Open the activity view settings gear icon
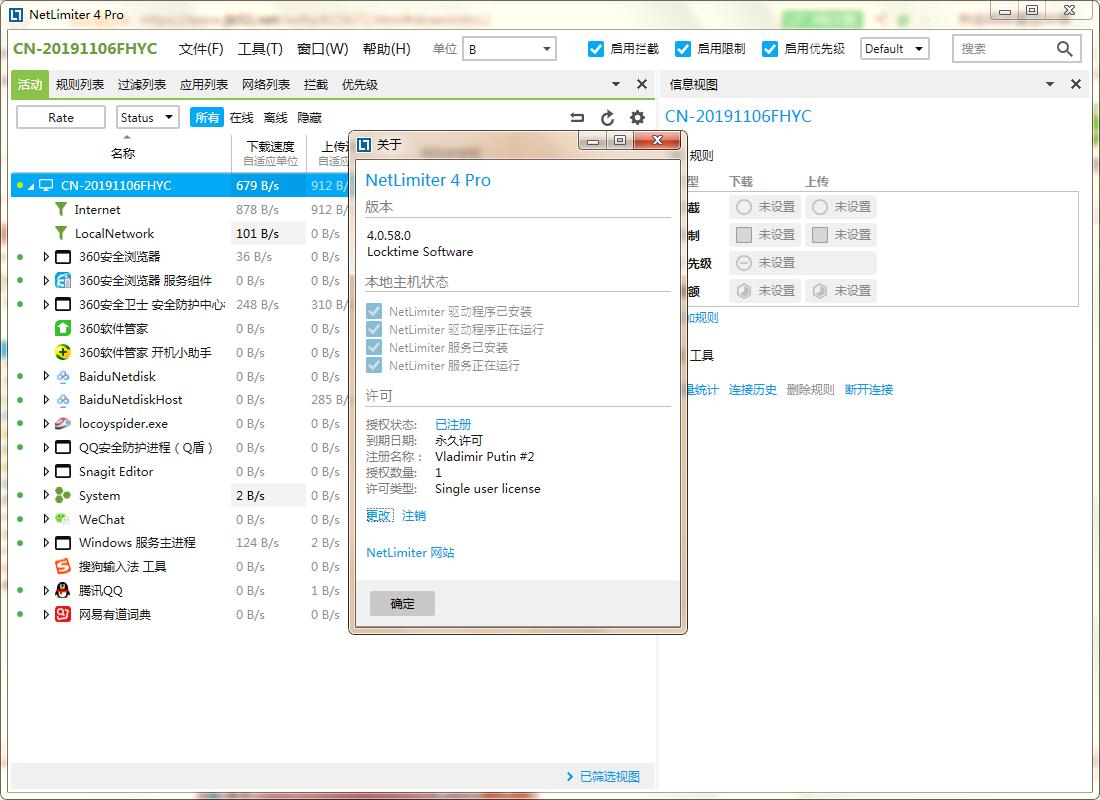Image resolution: width=1100 pixels, height=800 pixels. coord(637,117)
